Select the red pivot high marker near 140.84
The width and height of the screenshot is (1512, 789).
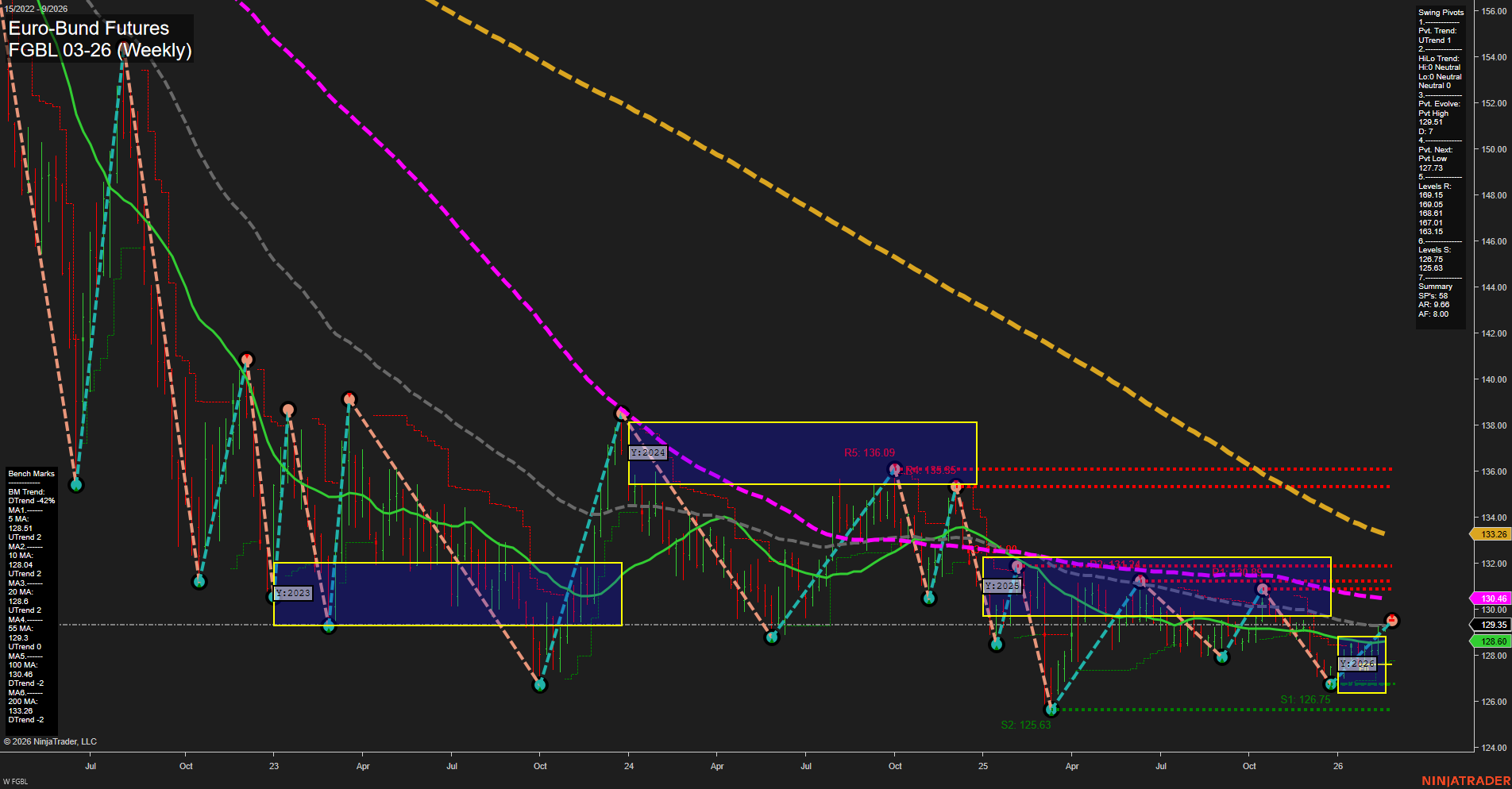coord(246,358)
